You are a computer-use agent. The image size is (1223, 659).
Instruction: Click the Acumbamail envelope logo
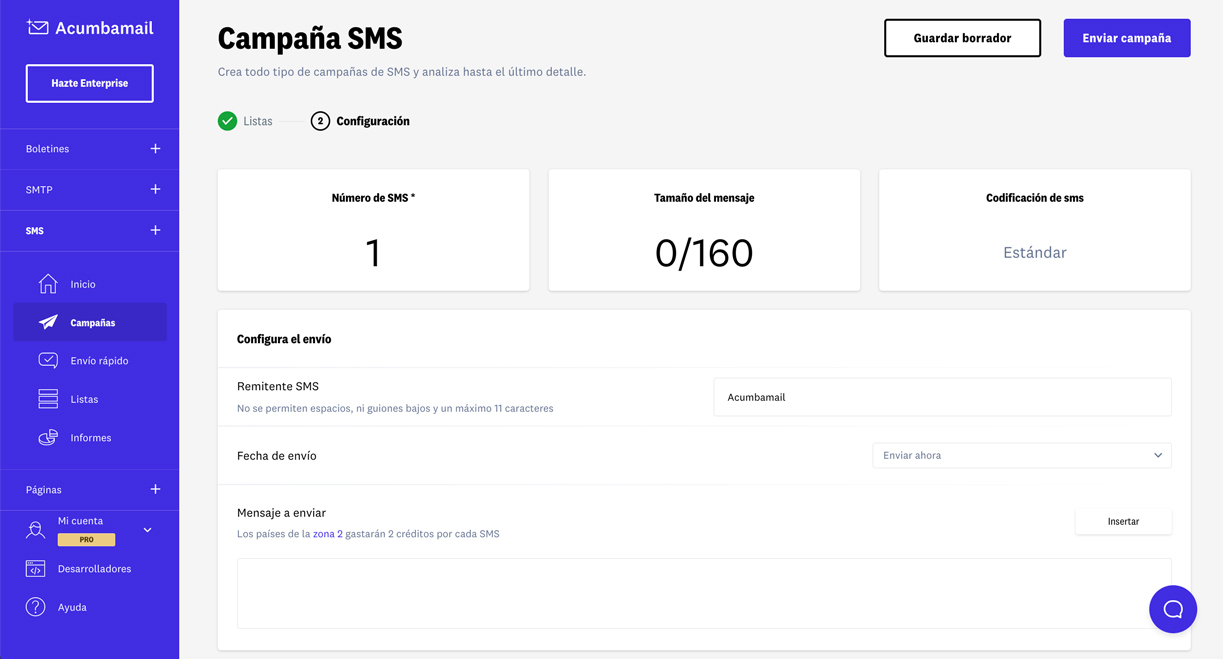(x=38, y=28)
